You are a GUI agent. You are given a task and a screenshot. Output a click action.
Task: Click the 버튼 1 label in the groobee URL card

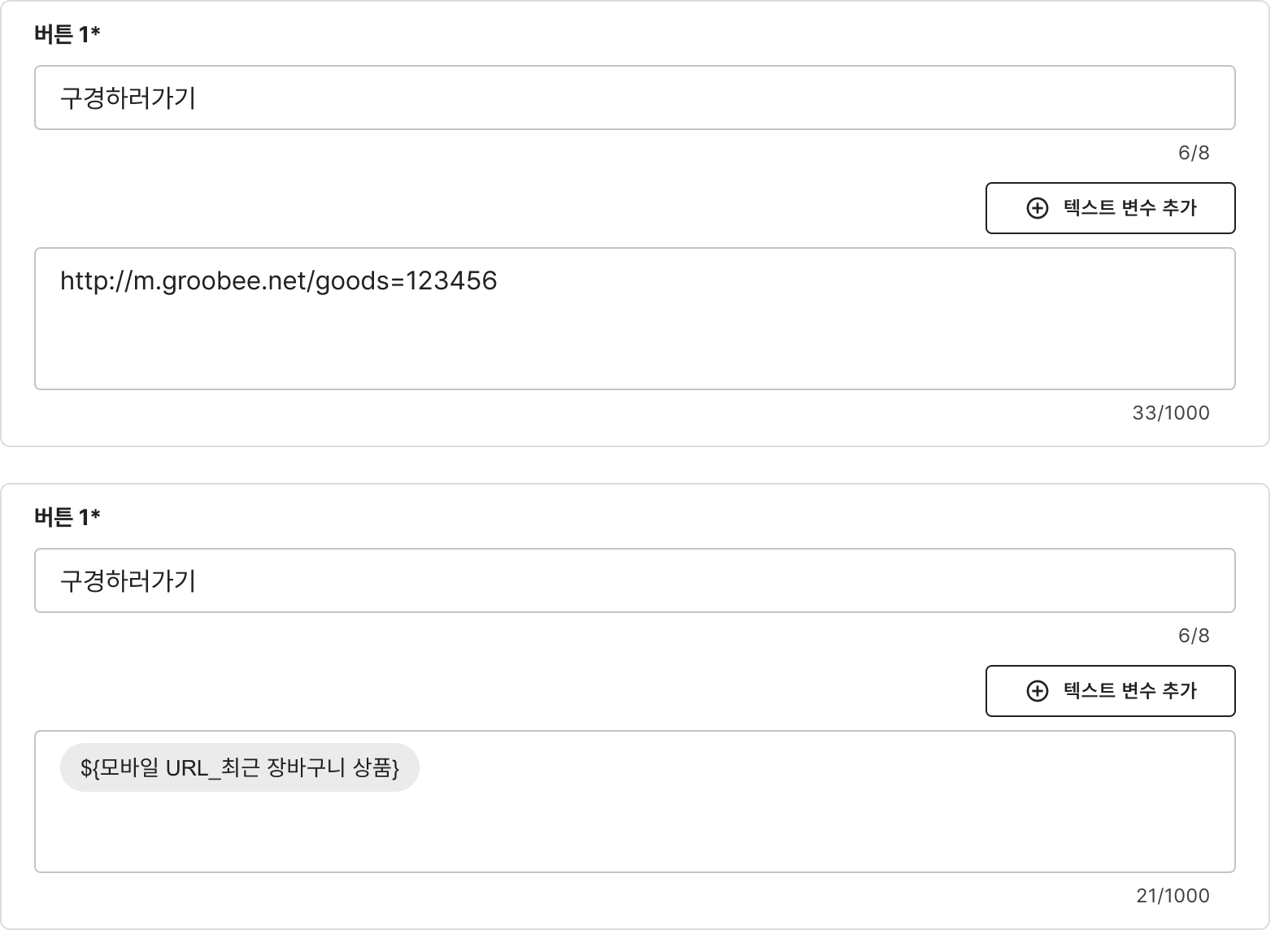click(x=61, y=34)
